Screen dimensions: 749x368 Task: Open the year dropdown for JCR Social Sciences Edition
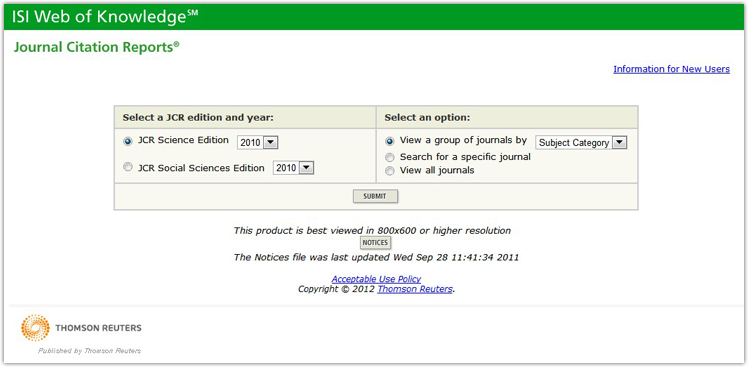(293, 168)
